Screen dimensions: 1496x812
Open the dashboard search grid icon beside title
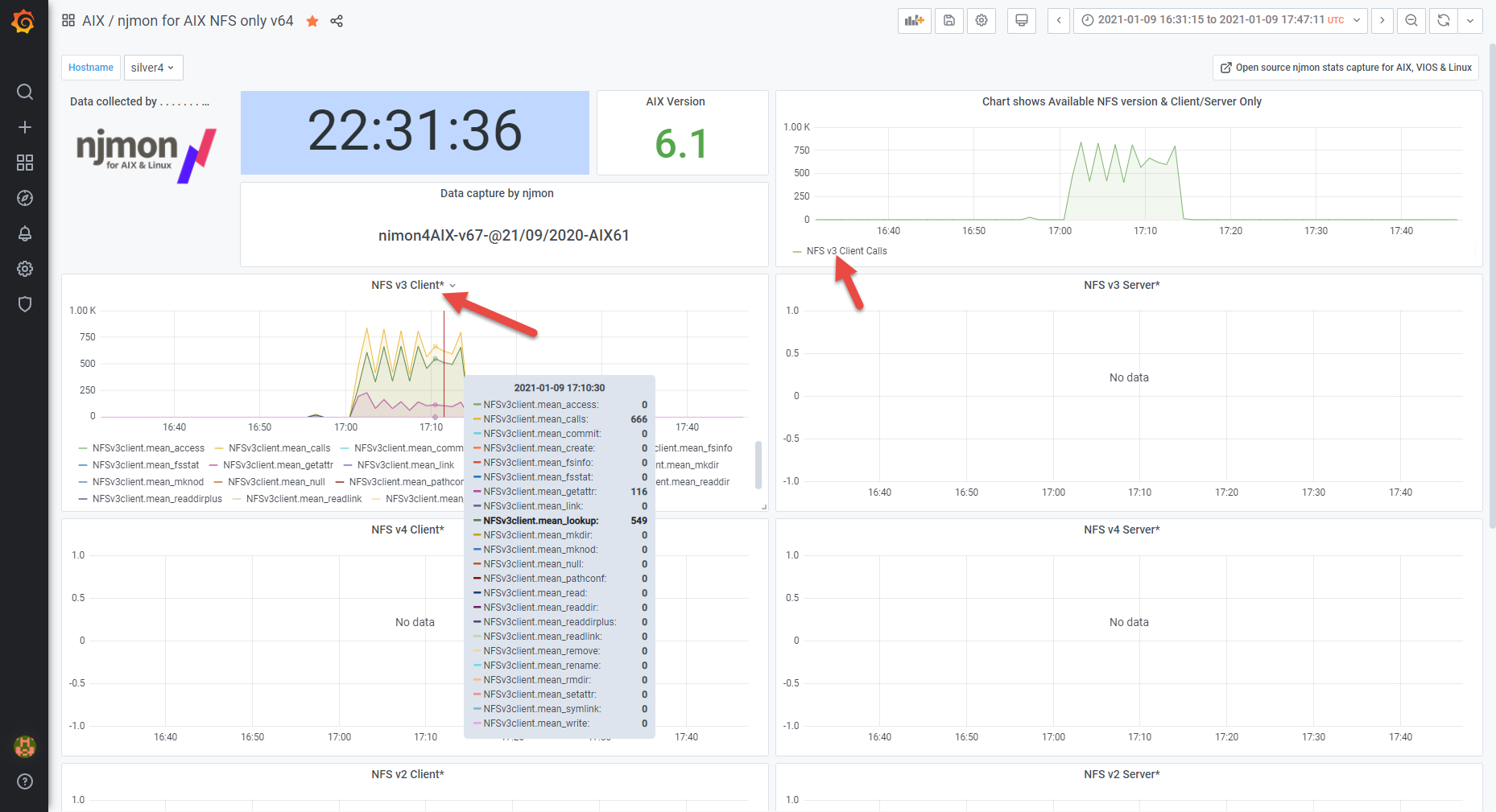click(68, 21)
